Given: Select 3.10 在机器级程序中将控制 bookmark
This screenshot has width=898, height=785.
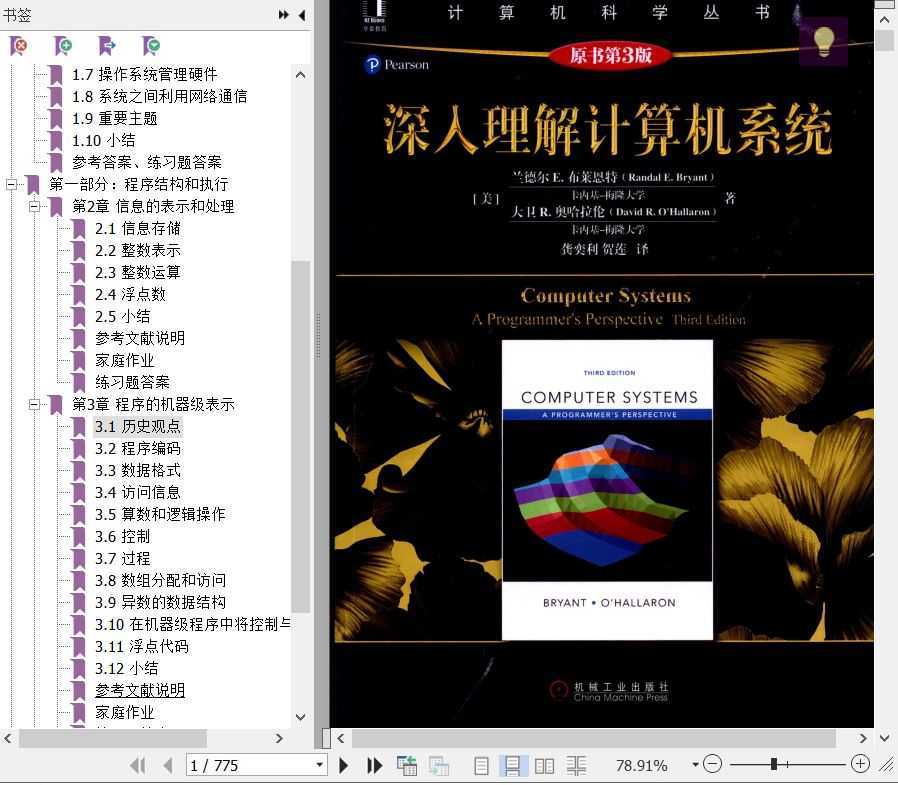Looking at the screenshot, I should 192,624.
